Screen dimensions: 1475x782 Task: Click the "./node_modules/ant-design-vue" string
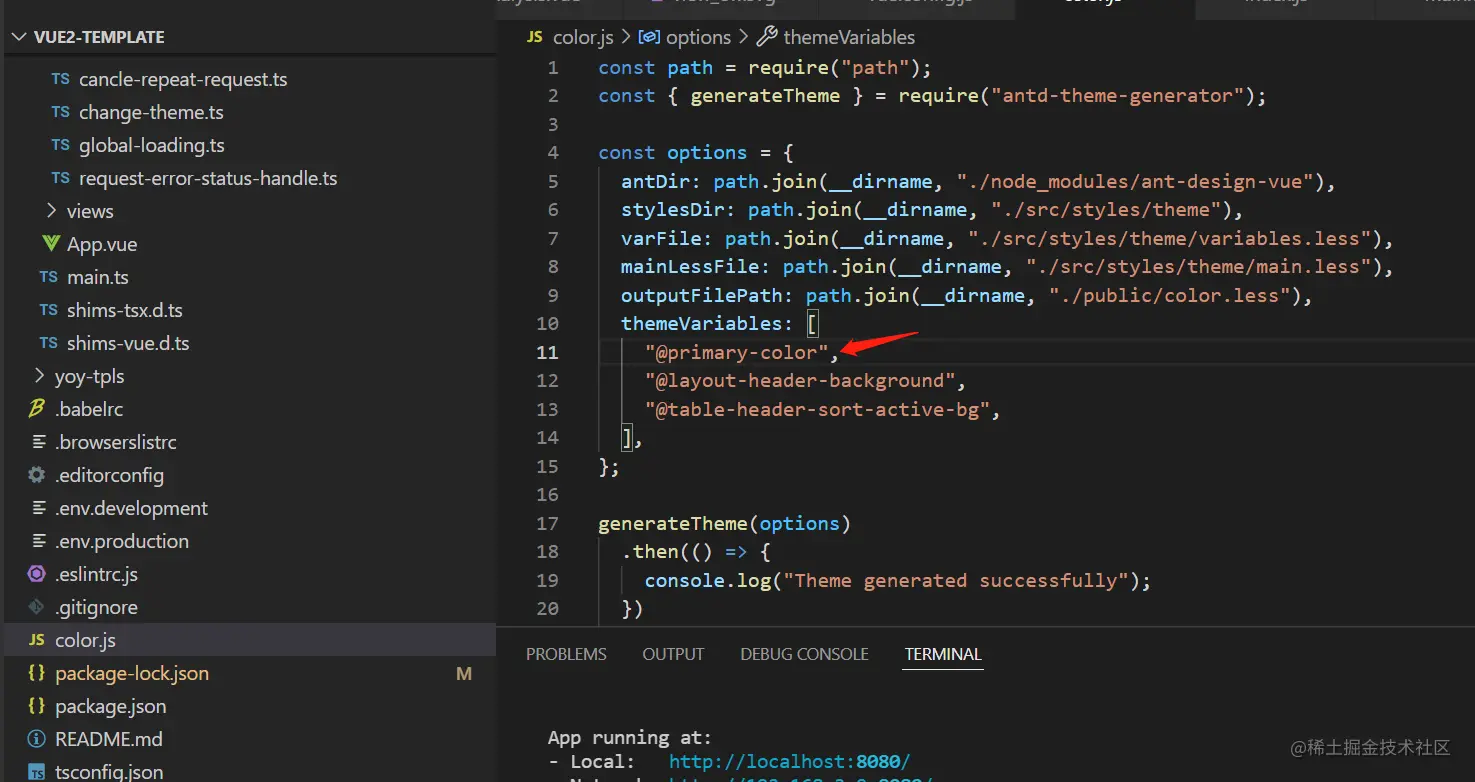(1135, 182)
